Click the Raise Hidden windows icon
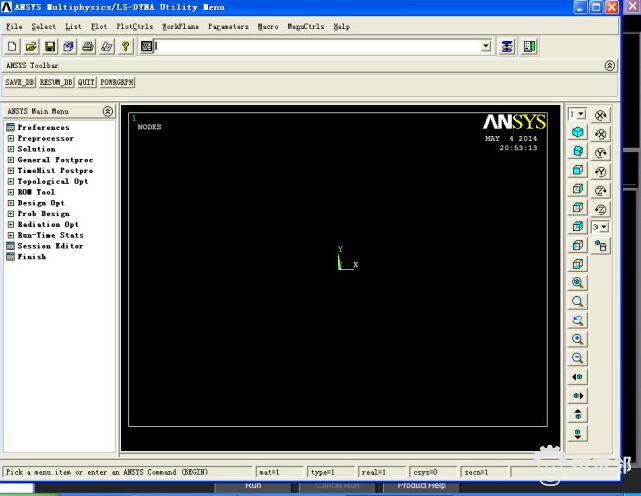The height and width of the screenshot is (496, 641). pos(507,46)
